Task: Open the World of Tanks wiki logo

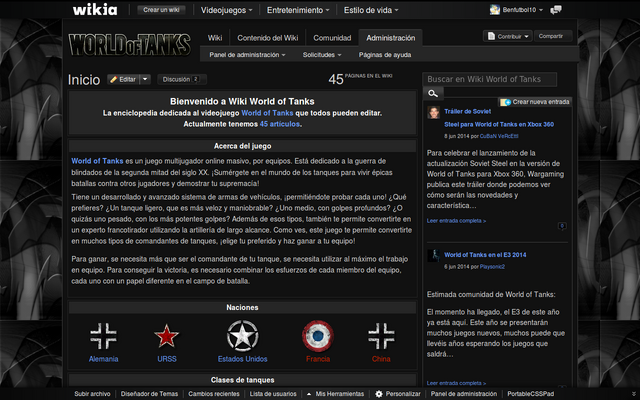Action: [130, 44]
